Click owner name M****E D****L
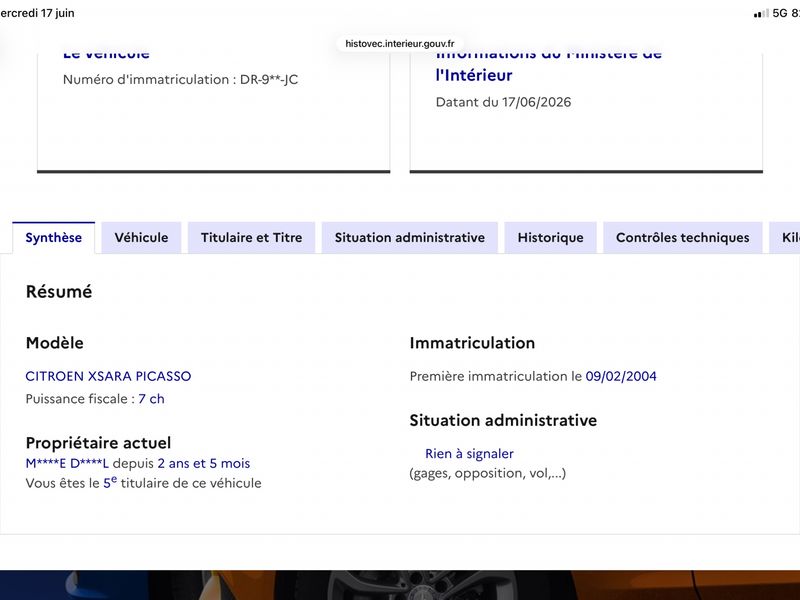The image size is (800, 600). tap(67, 463)
